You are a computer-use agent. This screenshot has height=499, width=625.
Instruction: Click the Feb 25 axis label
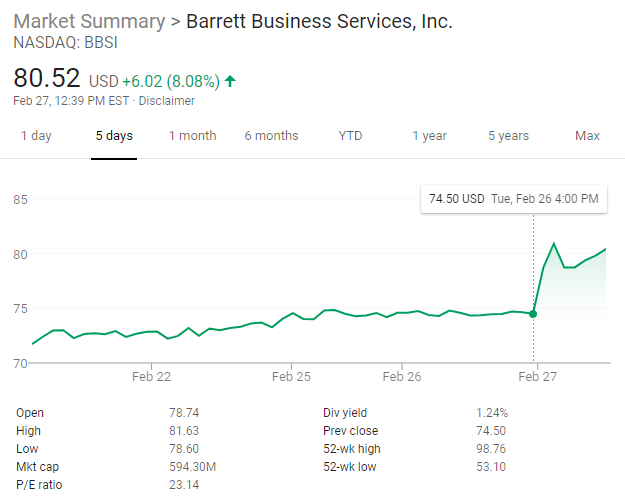click(291, 377)
